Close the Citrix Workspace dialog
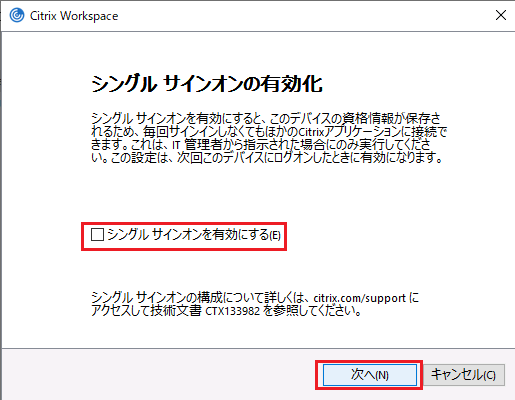Screen dimensions: 515x400 pos(501,15)
